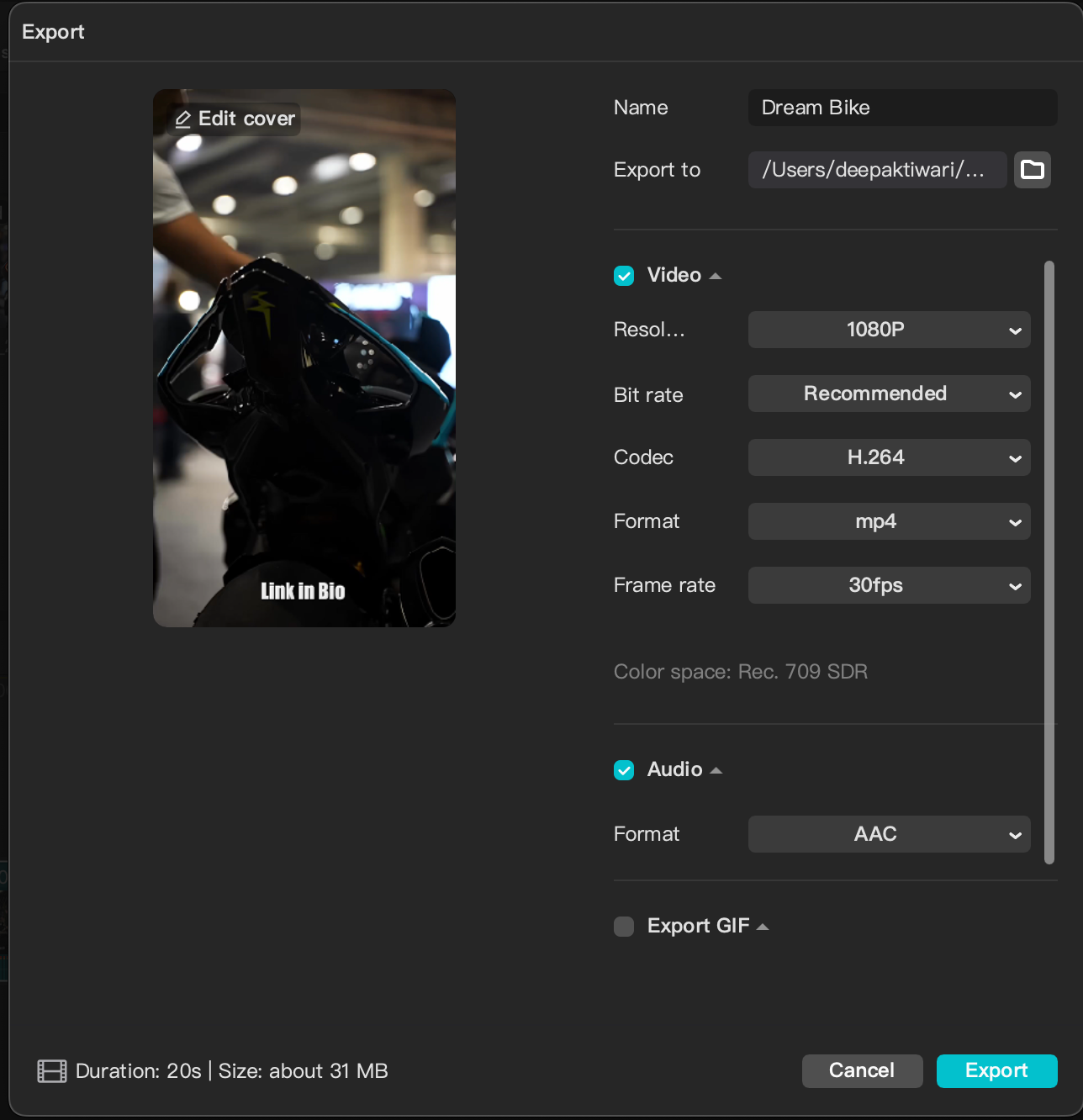Click the settings panel vertical scrollbar
Image resolution: width=1083 pixels, height=1120 pixels.
[x=1049, y=562]
